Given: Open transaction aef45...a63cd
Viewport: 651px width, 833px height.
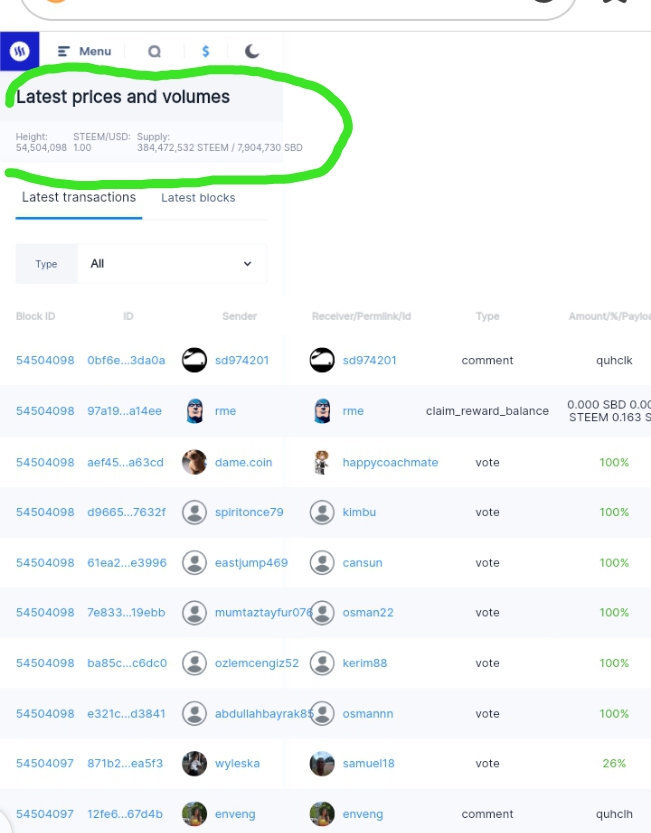Looking at the screenshot, I should pos(125,462).
